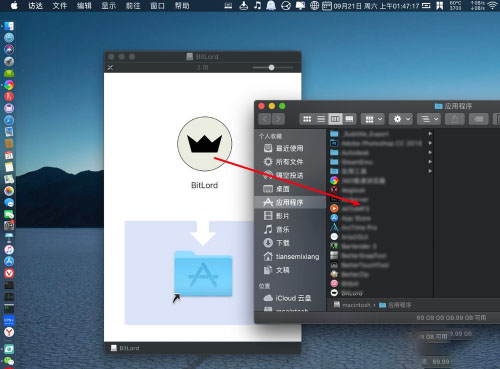500x369 pixels.
Task: Click macintosh in the Finder path bar
Action: coord(352,305)
